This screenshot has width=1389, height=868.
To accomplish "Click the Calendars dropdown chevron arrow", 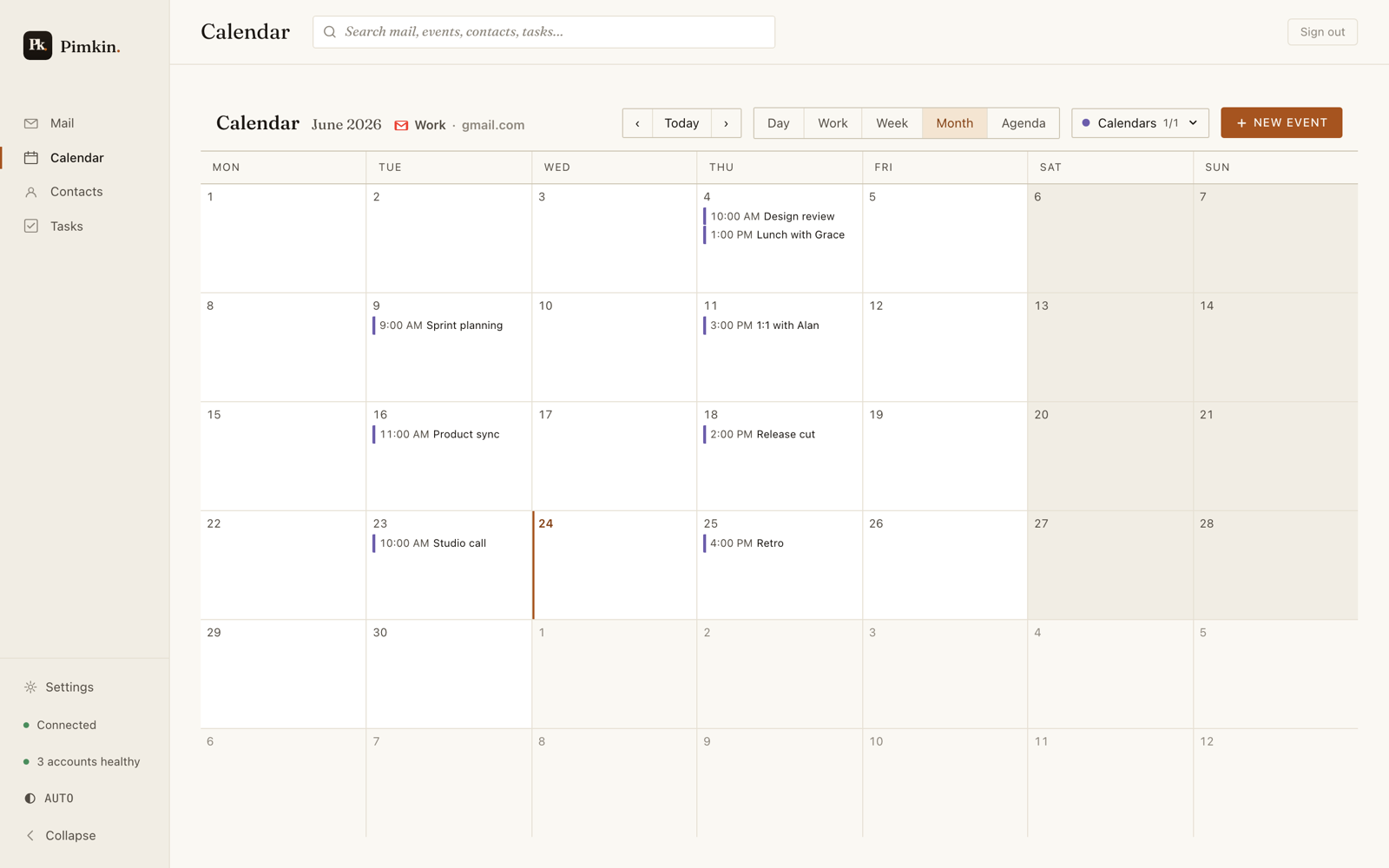I will [x=1193, y=123].
